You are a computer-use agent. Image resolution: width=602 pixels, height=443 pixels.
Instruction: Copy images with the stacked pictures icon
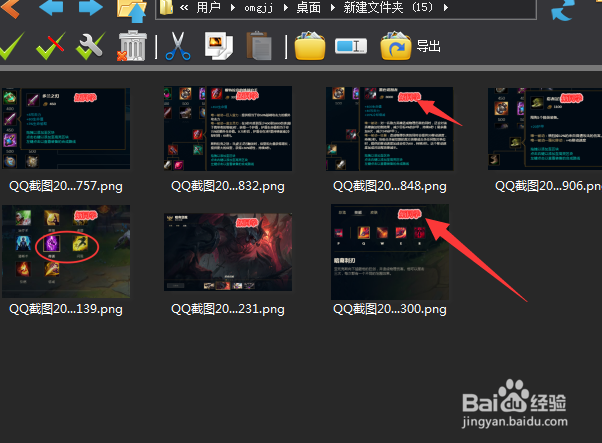click(218, 46)
